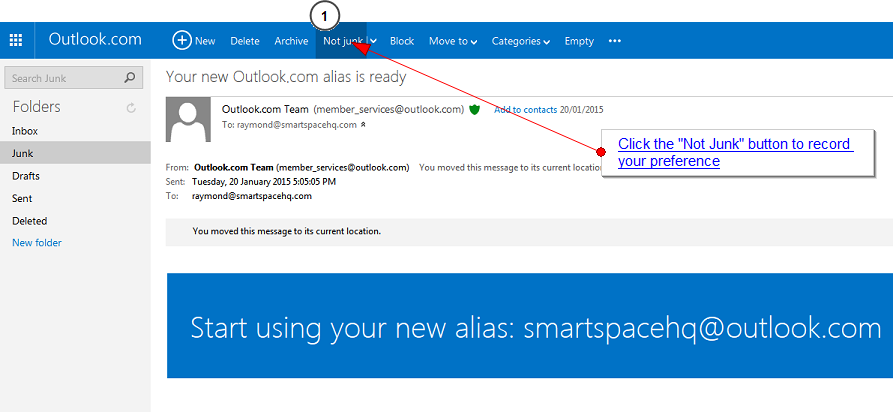This screenshot has width=893, height=412.
Task: Open the Deleted folder
Action: (75, 221)
